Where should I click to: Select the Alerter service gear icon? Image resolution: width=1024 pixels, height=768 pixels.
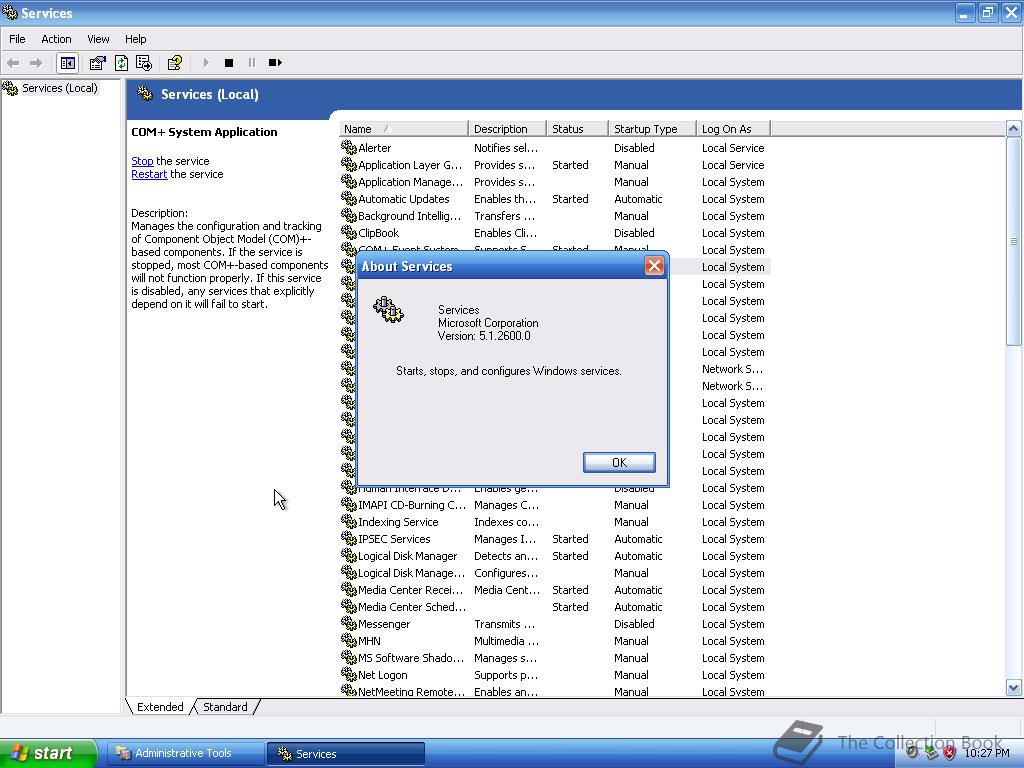click(x=349, y=148)
